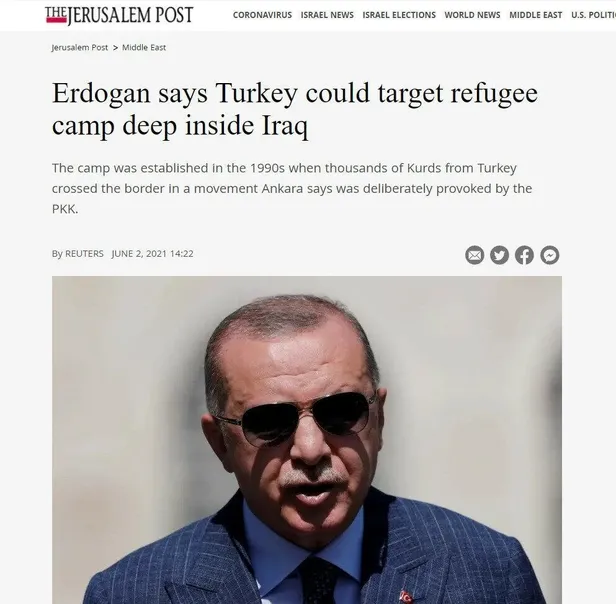The width and height of the screenshot is (616, 604).
Task: Click the REUTERS author byline
Action: [x=84, y=254]
